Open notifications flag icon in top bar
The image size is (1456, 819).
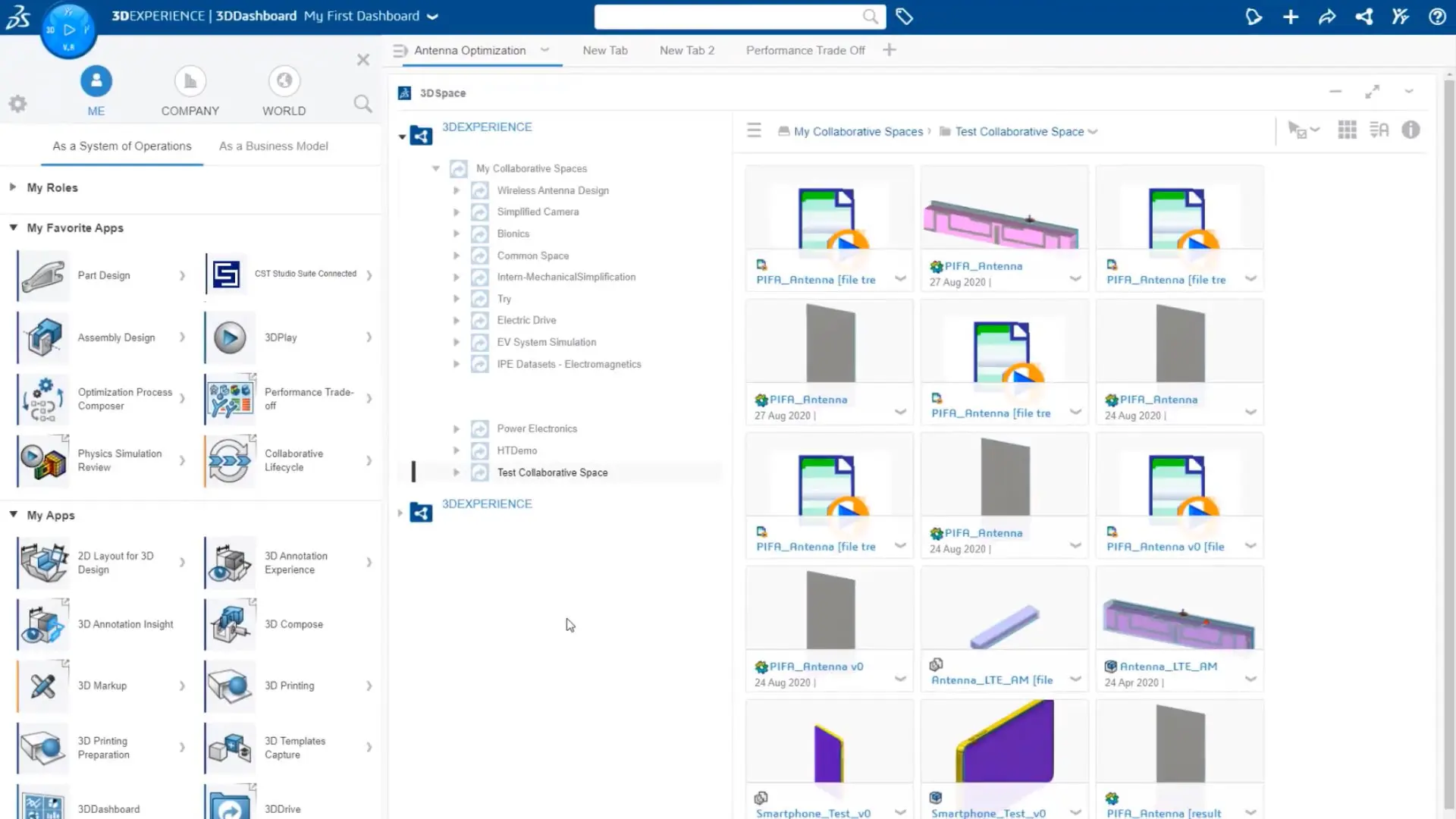coord(1254,17)
